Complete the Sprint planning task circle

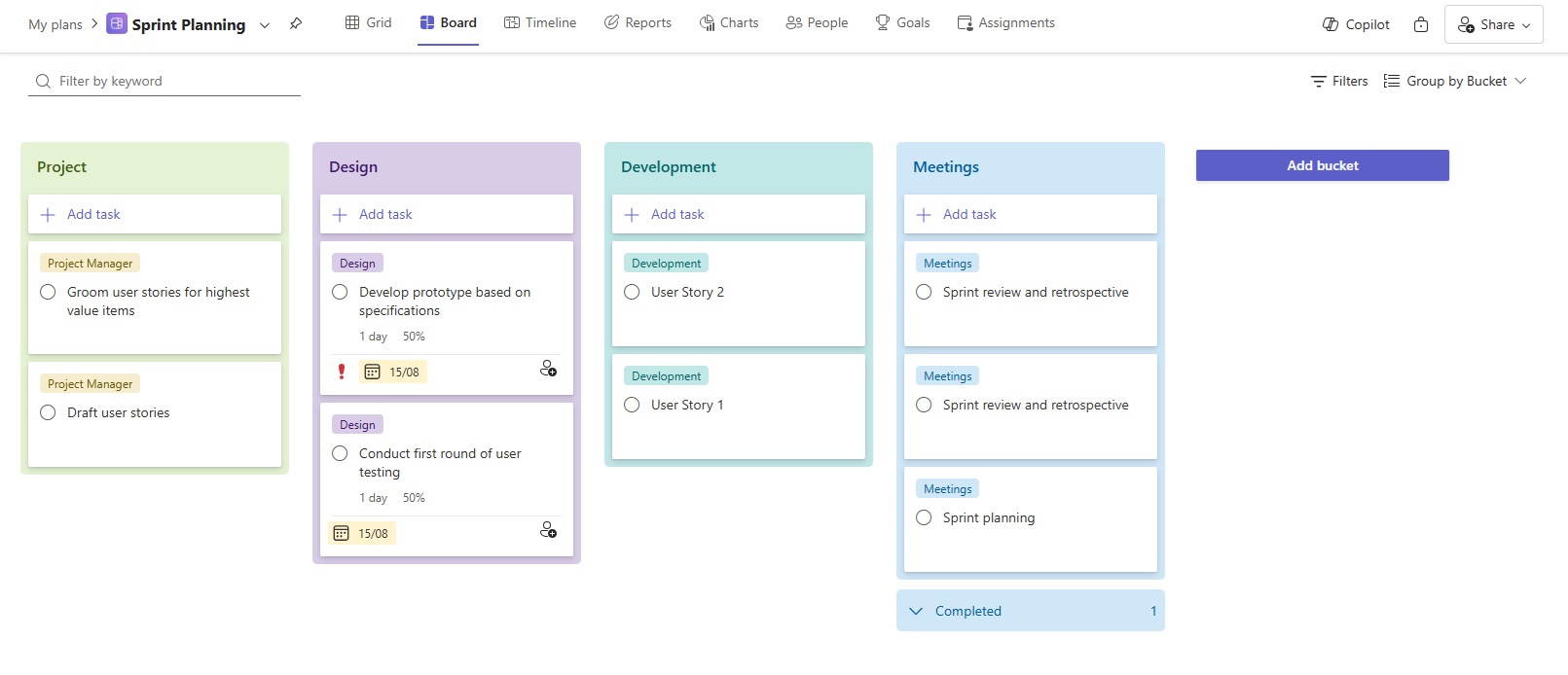pyautogui.click(x=924, y=517)
